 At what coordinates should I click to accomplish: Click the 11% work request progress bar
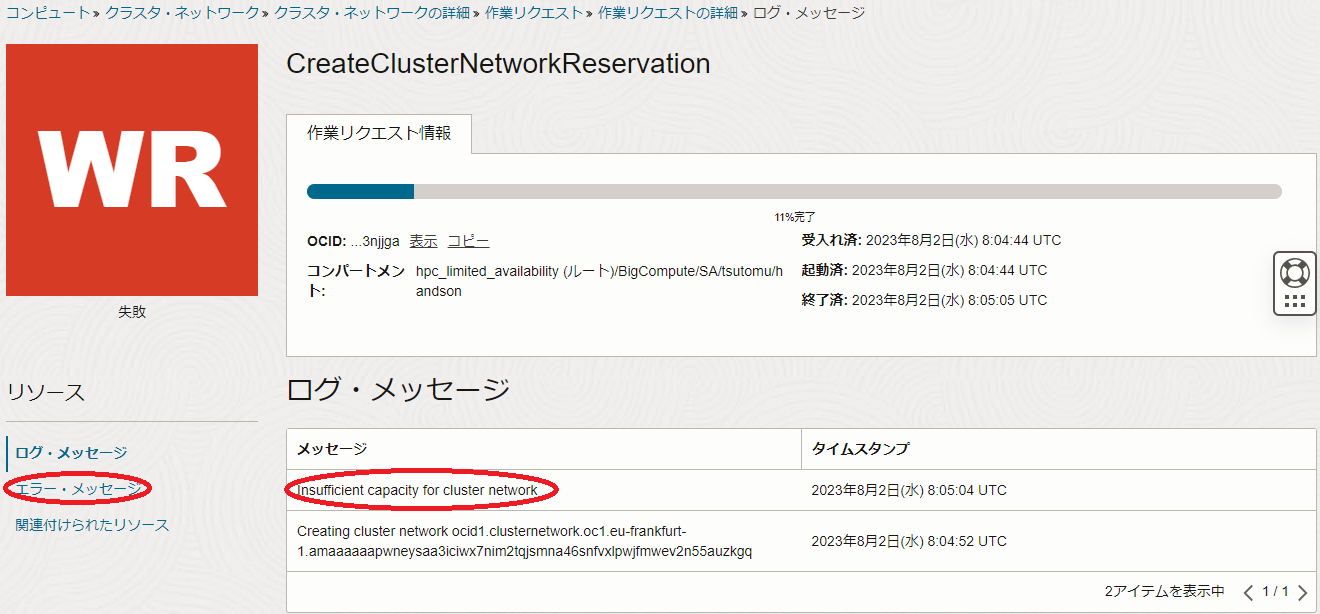tap(794, 191)
